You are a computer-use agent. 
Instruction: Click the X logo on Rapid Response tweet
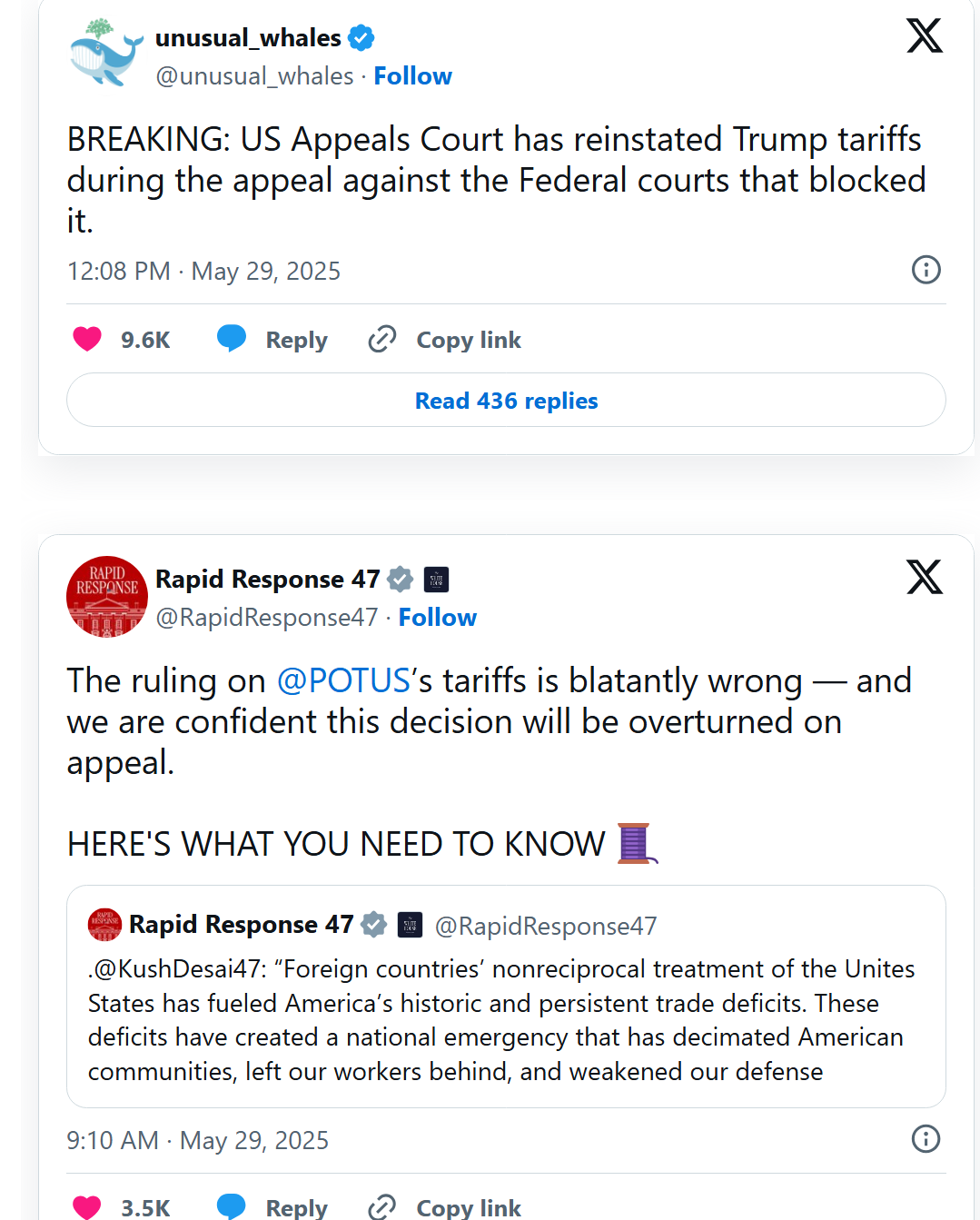pyautogui.click(x=924, y=577)
